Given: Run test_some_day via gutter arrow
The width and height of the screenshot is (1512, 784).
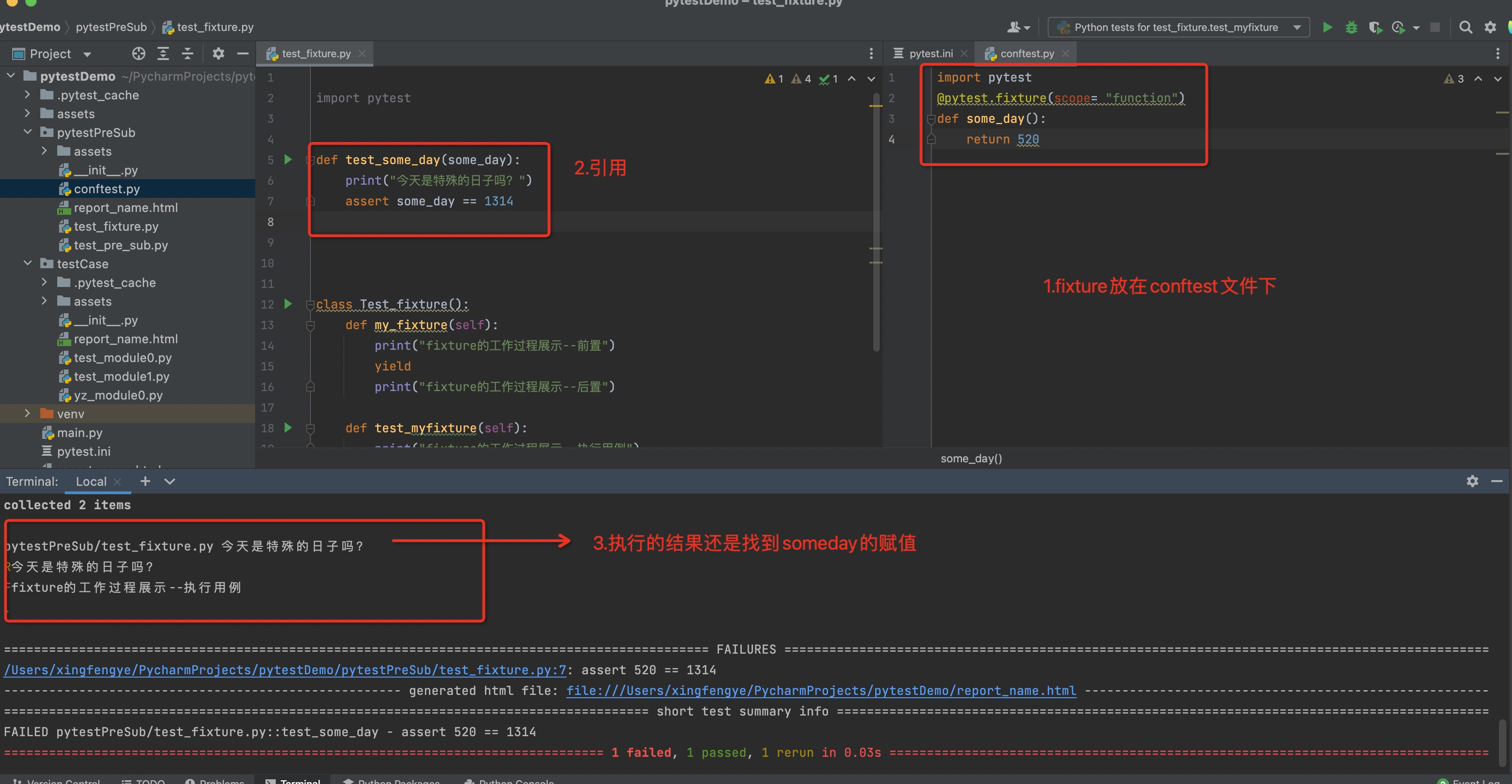Looking at the screenshot, I should (287, 159).
